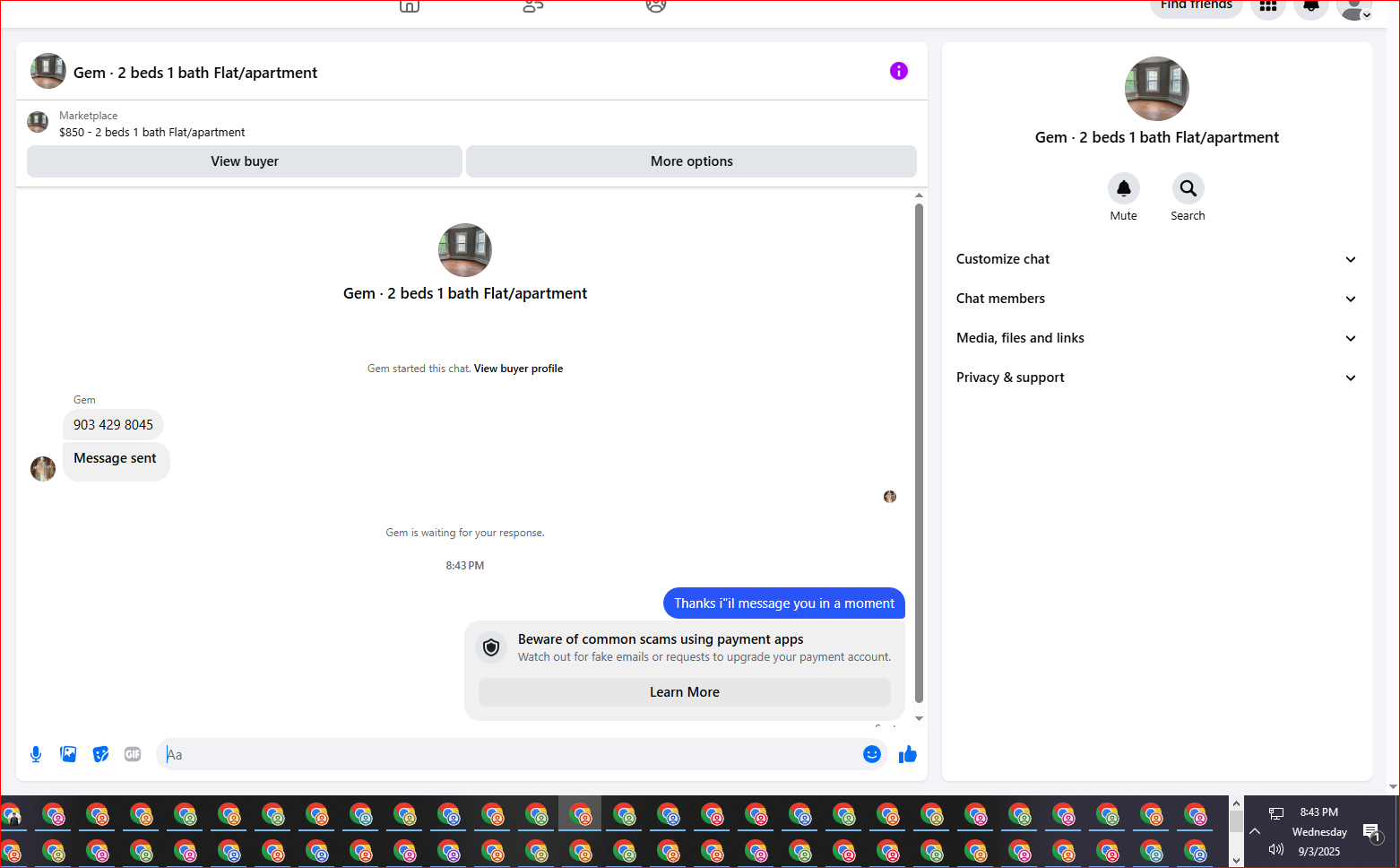Click the shield icon in scam warning

point(491,647)
